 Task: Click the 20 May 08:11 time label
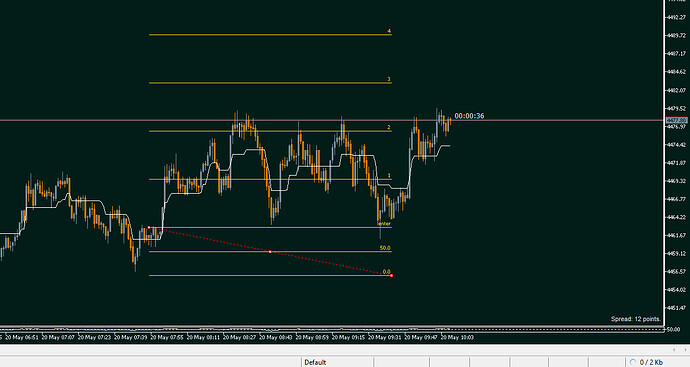tap(203, 338)
